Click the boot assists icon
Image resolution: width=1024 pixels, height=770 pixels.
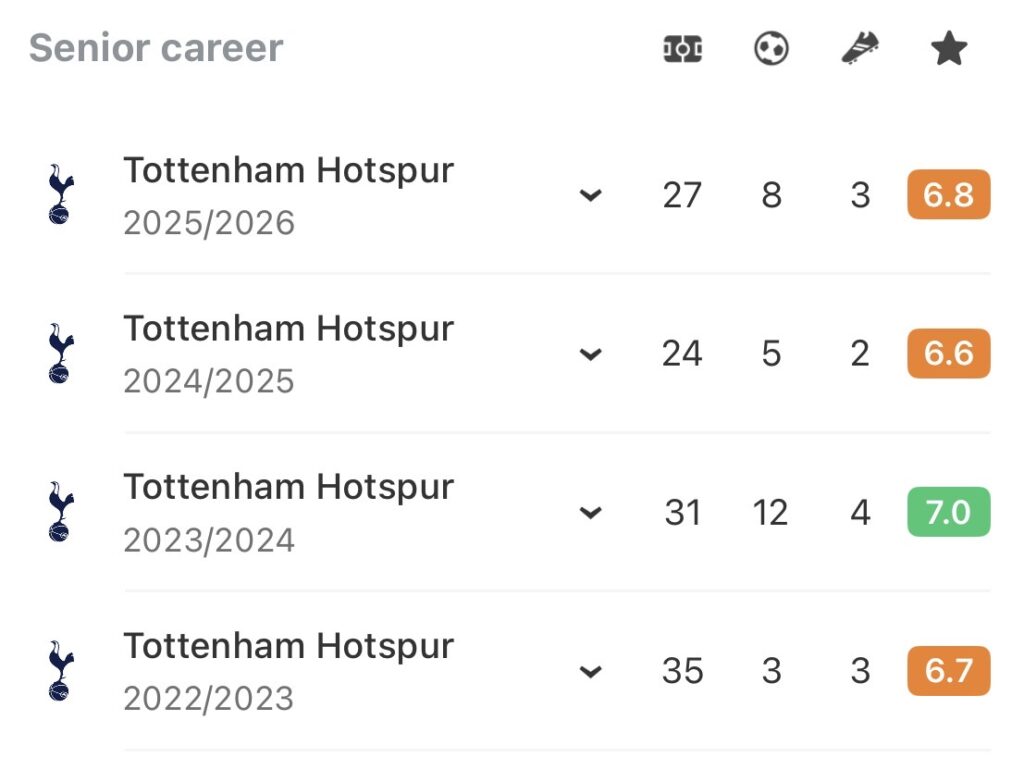point(858,47)
